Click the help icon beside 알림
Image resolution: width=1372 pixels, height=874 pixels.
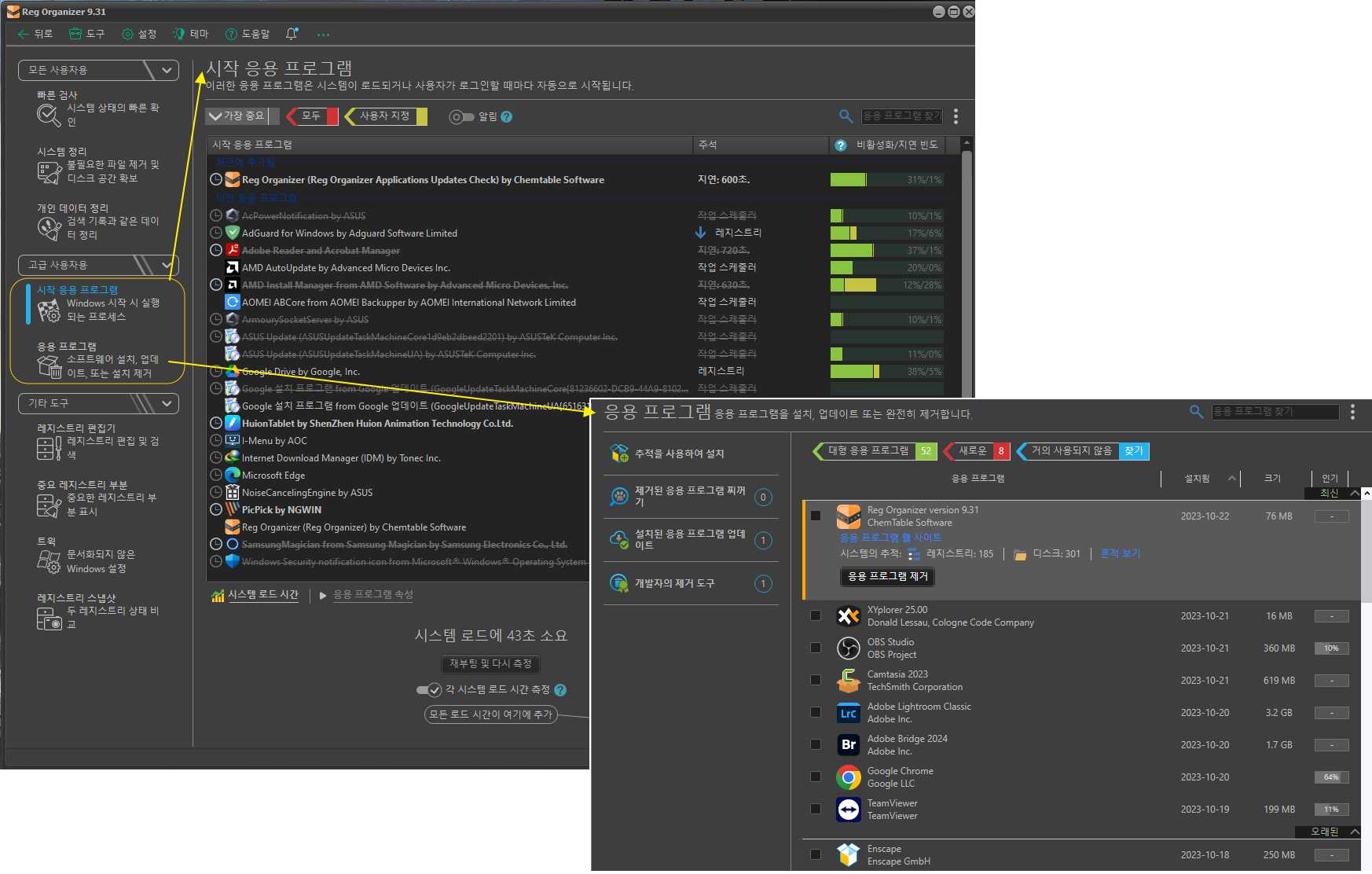tap(507, 116)
